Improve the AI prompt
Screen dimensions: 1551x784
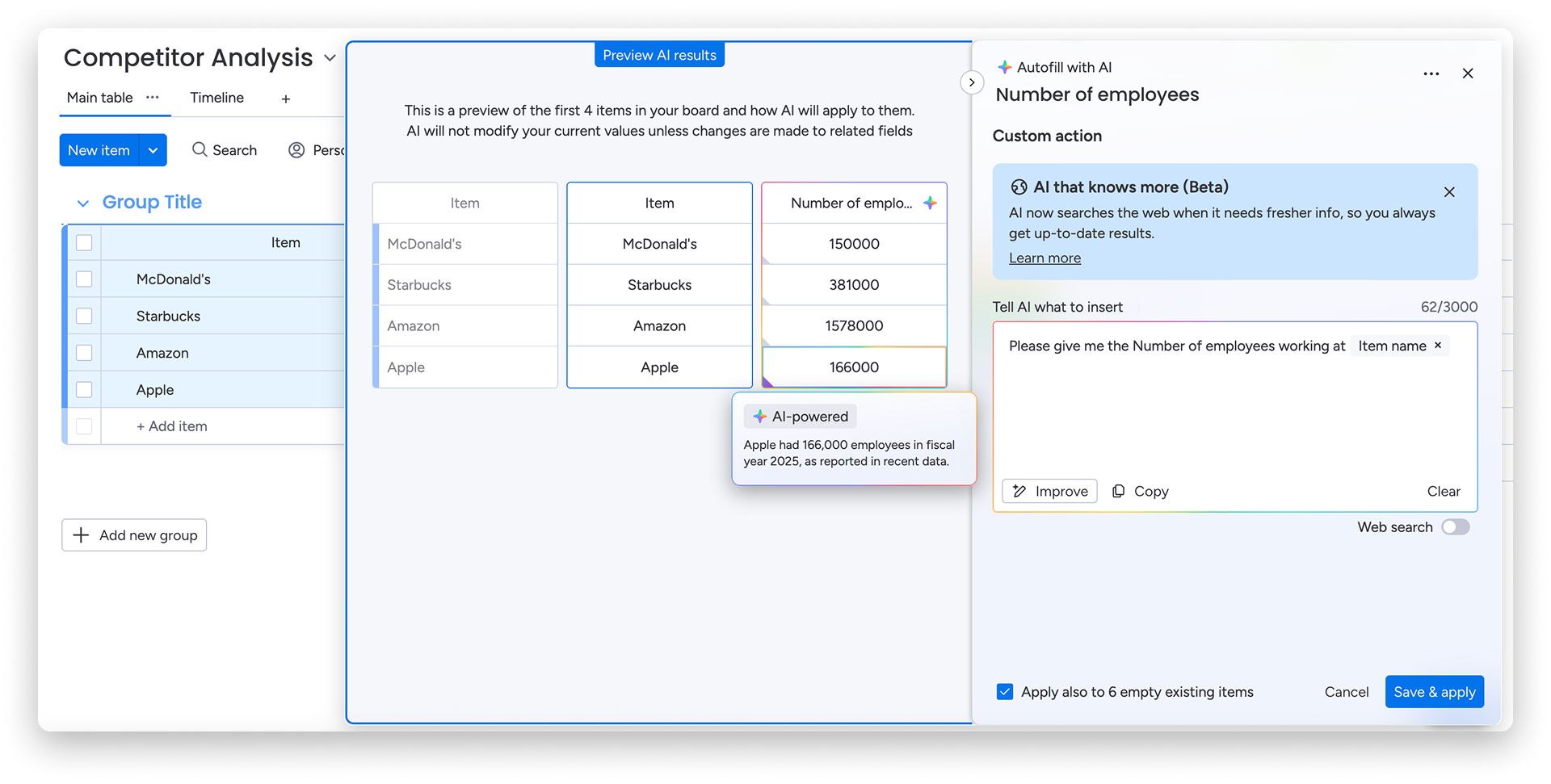click(x=1049, y=491)
